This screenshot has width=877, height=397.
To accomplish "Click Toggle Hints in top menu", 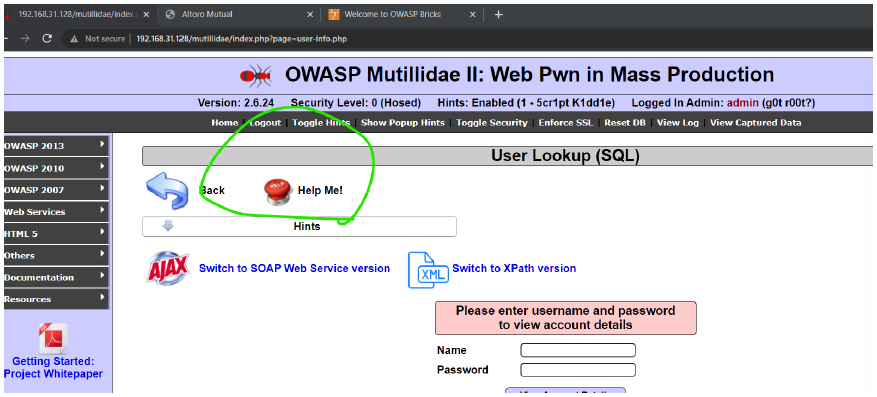I will coord(321,123).
